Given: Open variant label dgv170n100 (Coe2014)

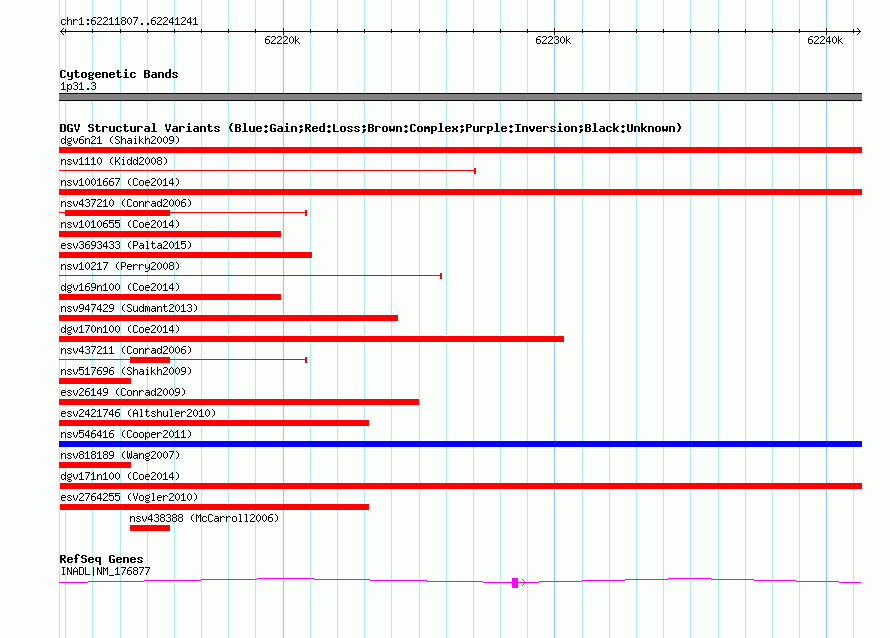Looking at the screenshot, I should [x=120, y=329].
